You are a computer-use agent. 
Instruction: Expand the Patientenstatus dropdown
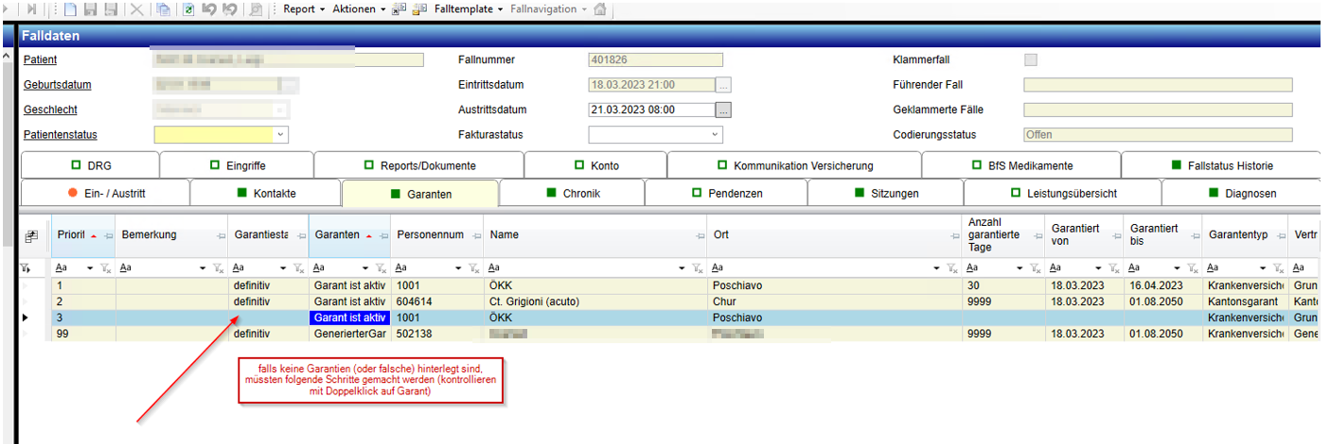click(280, 134)
